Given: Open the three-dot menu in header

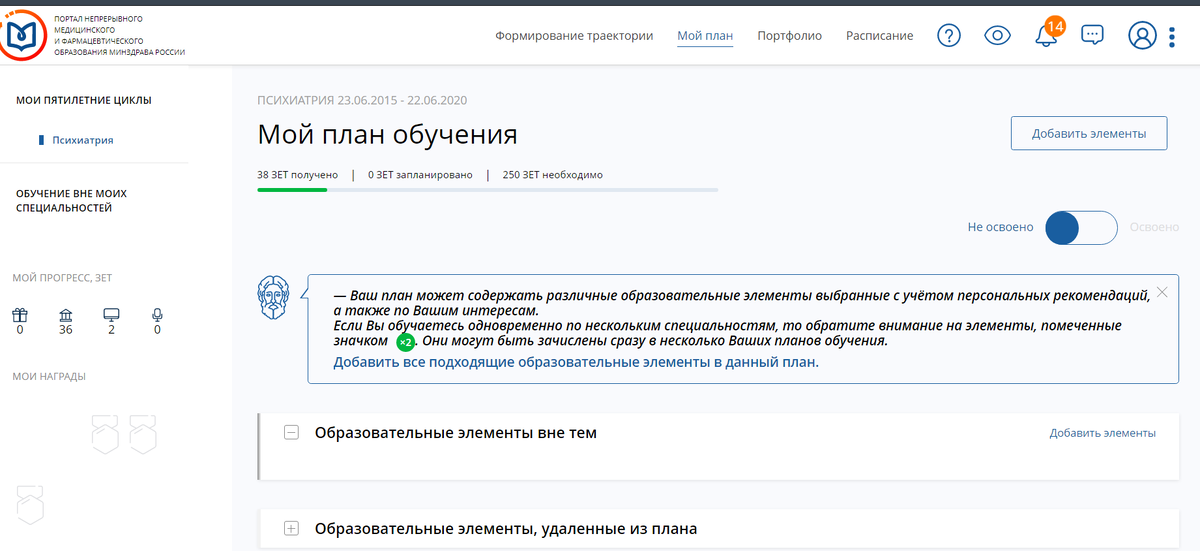Looking at the screenshot, I should 1172,37.
